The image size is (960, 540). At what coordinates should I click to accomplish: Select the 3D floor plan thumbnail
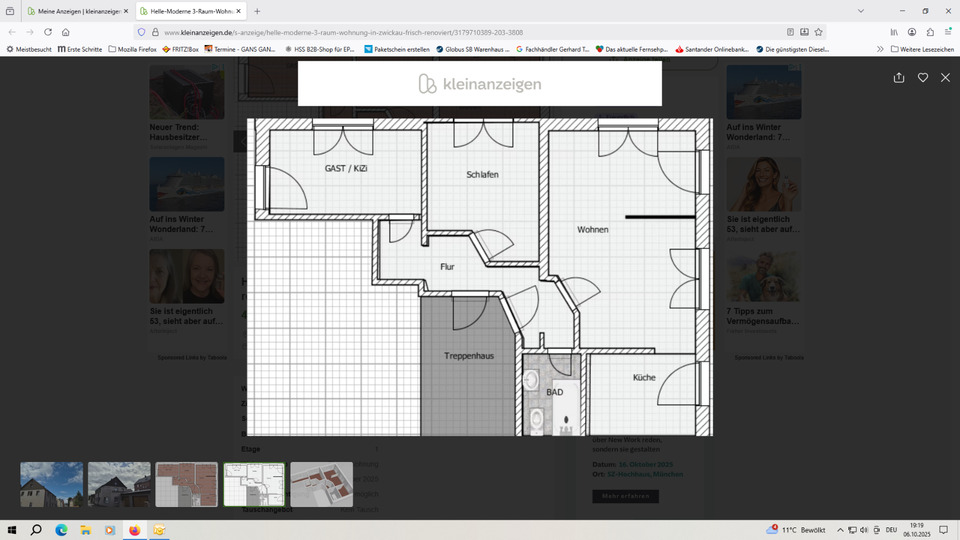(x=321, y=484)
